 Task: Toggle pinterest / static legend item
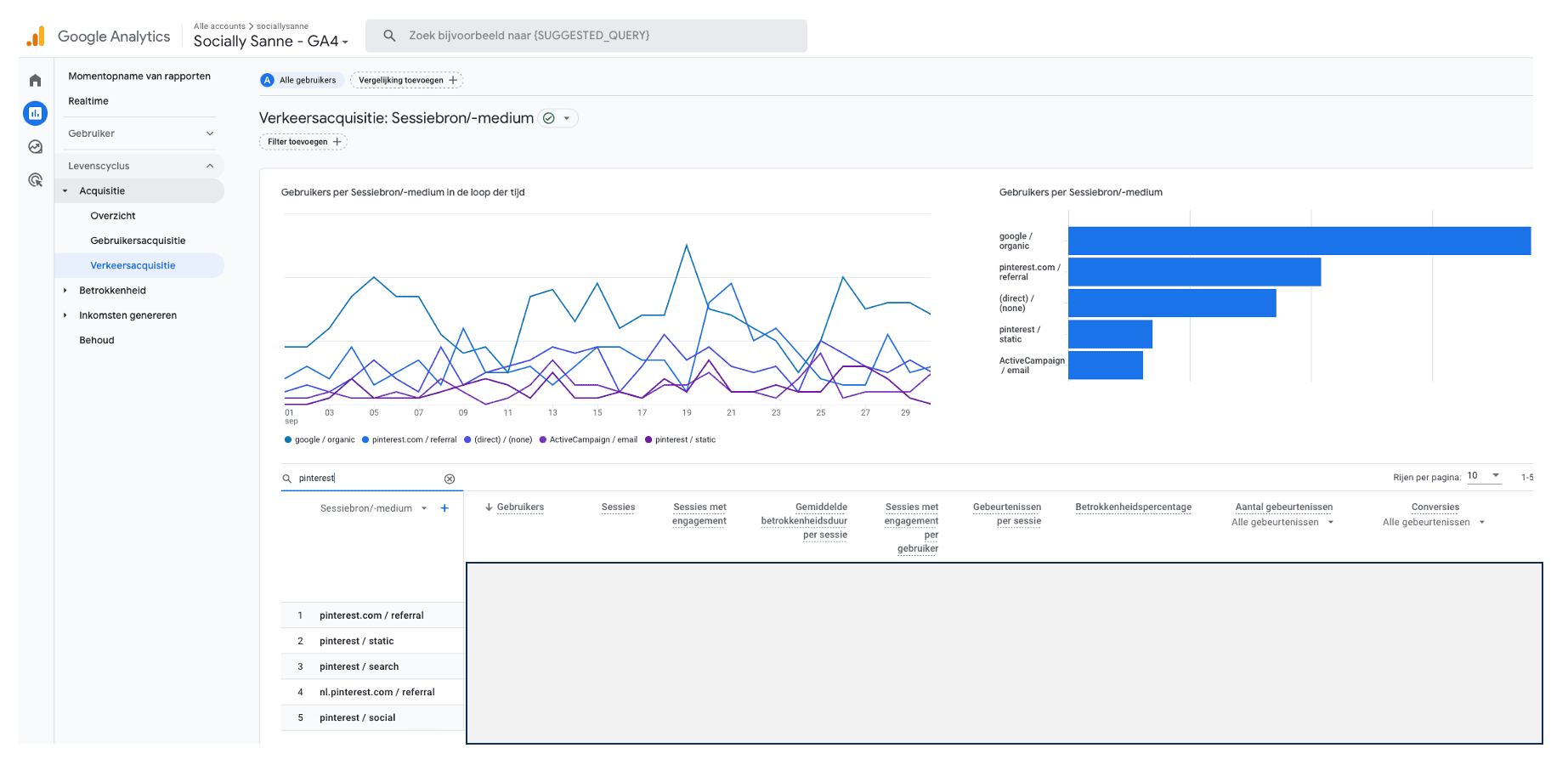pyautogui.click(x=680, y=440)
